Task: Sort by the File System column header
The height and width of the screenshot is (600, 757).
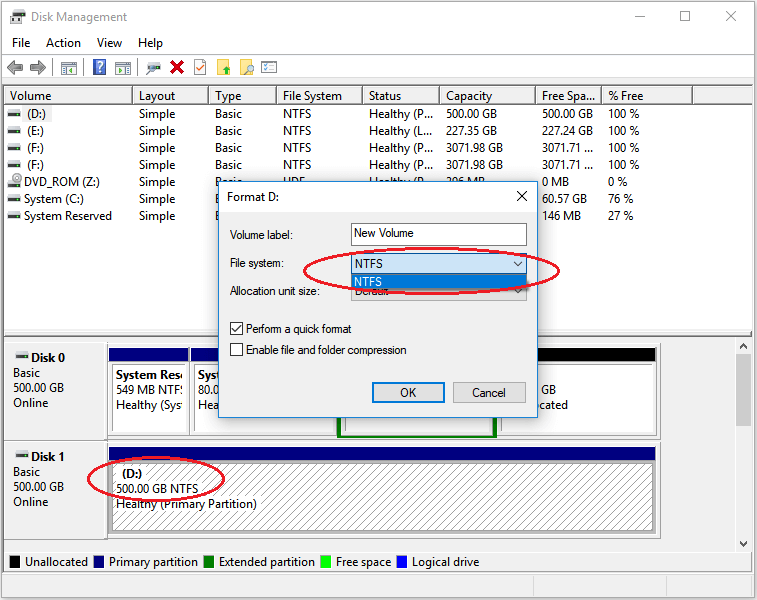Action: coord(320,96)
